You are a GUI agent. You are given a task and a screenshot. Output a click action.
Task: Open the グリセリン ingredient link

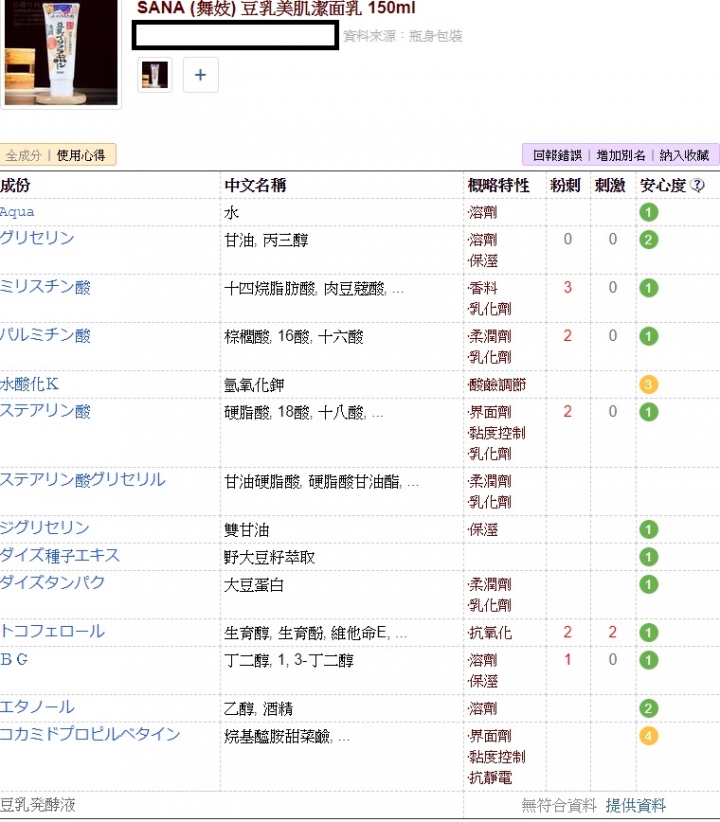tap(37, 238)
